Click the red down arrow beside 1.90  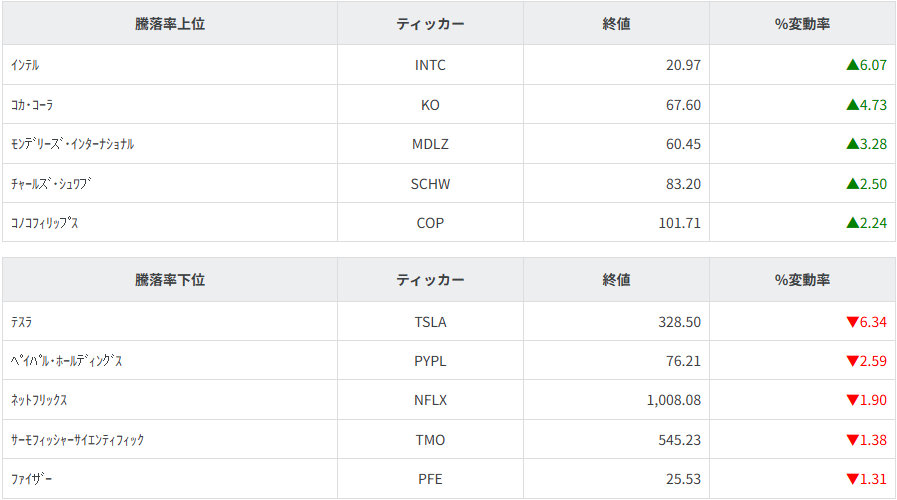click(x=852, y=401)
